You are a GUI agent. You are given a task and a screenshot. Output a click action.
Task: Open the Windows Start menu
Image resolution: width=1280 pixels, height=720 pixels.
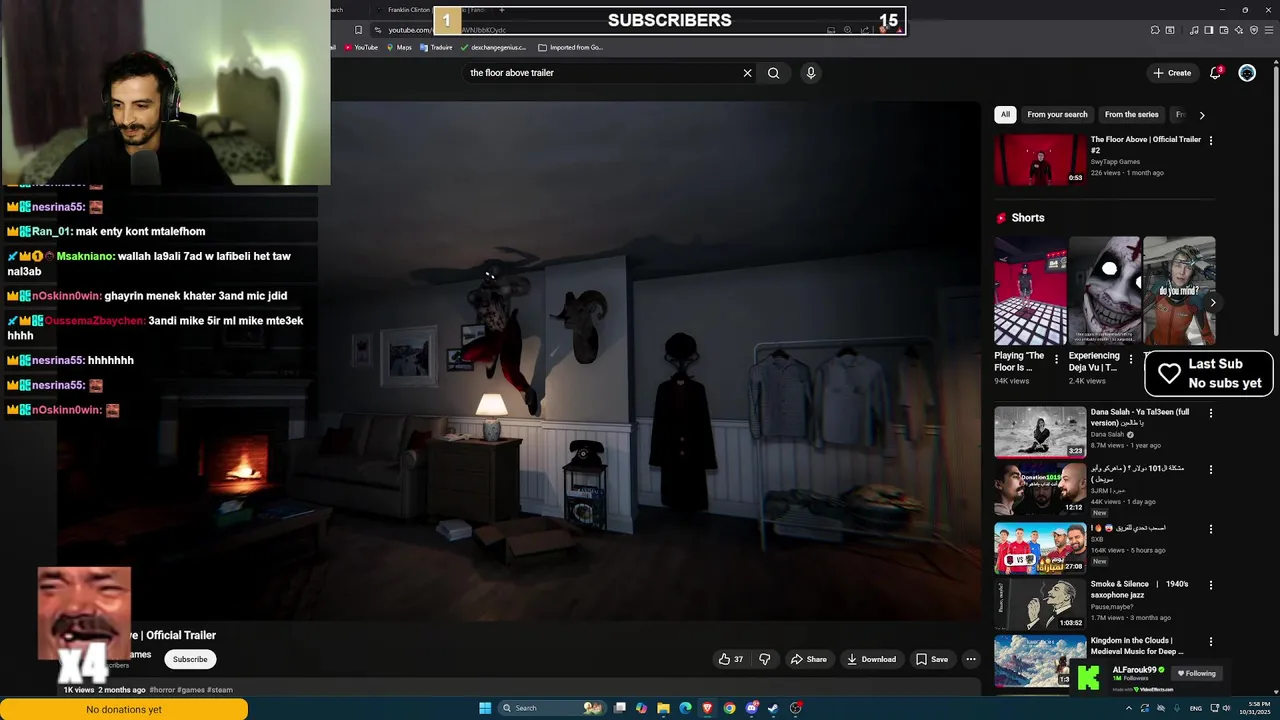tap(485, 708)
